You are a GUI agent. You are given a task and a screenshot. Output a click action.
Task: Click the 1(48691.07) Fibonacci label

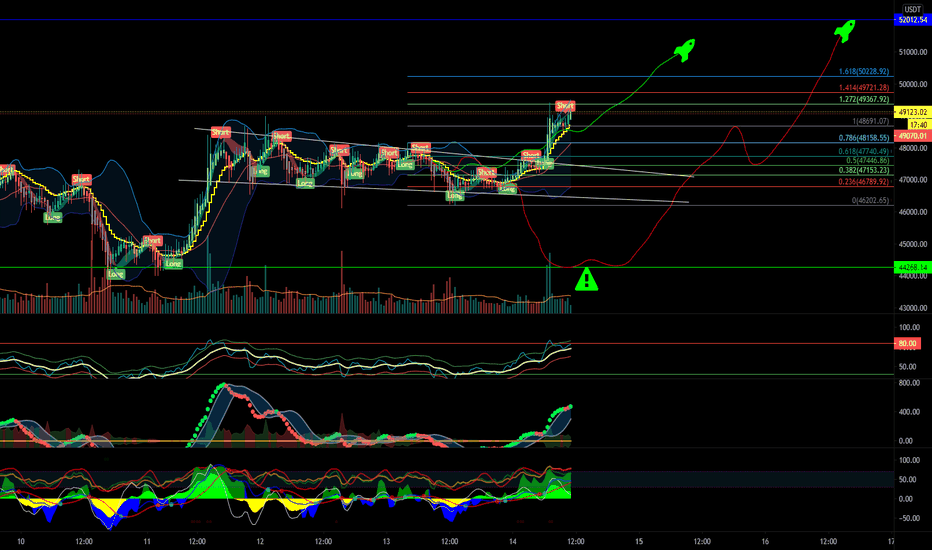pyautogui.click(x=871, y=121)
